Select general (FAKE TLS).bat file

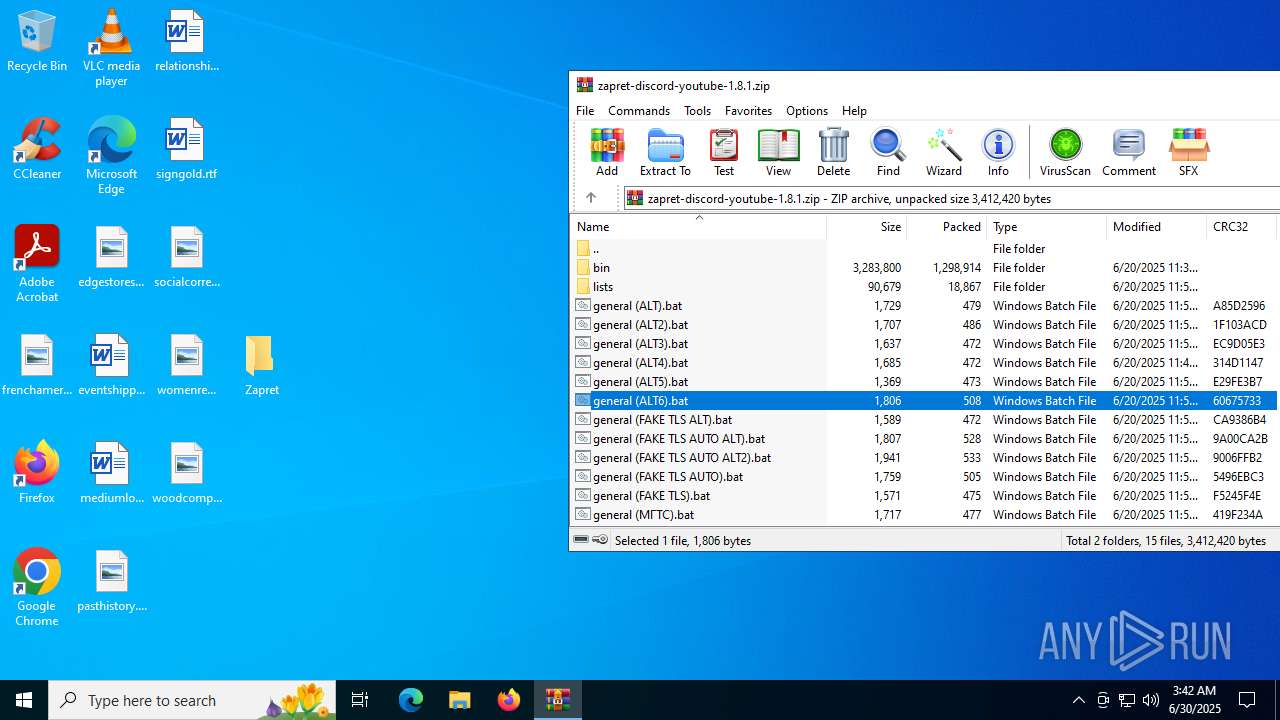click(925, 495)
